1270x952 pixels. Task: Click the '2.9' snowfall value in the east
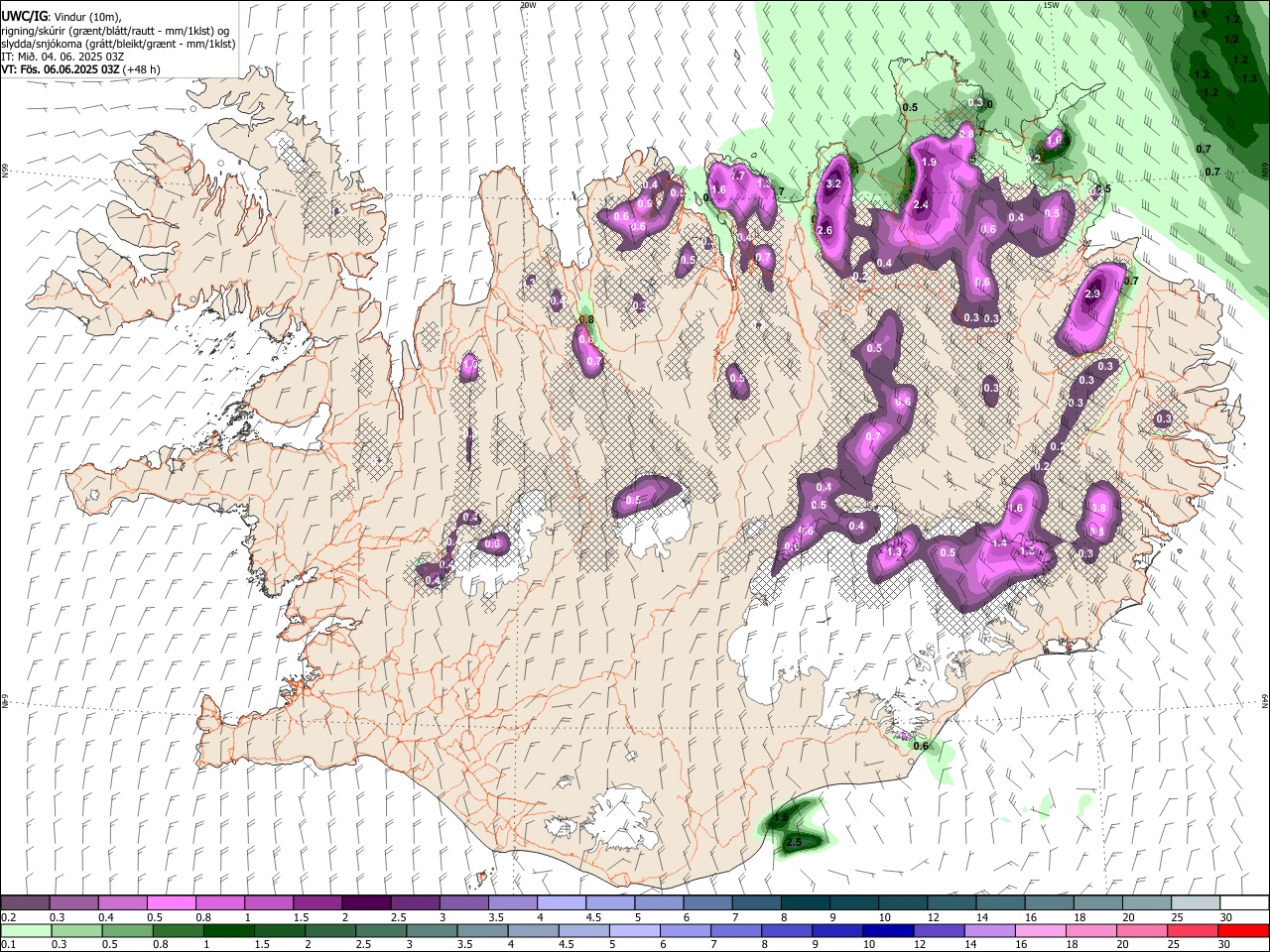click(x=1093, y=295)
